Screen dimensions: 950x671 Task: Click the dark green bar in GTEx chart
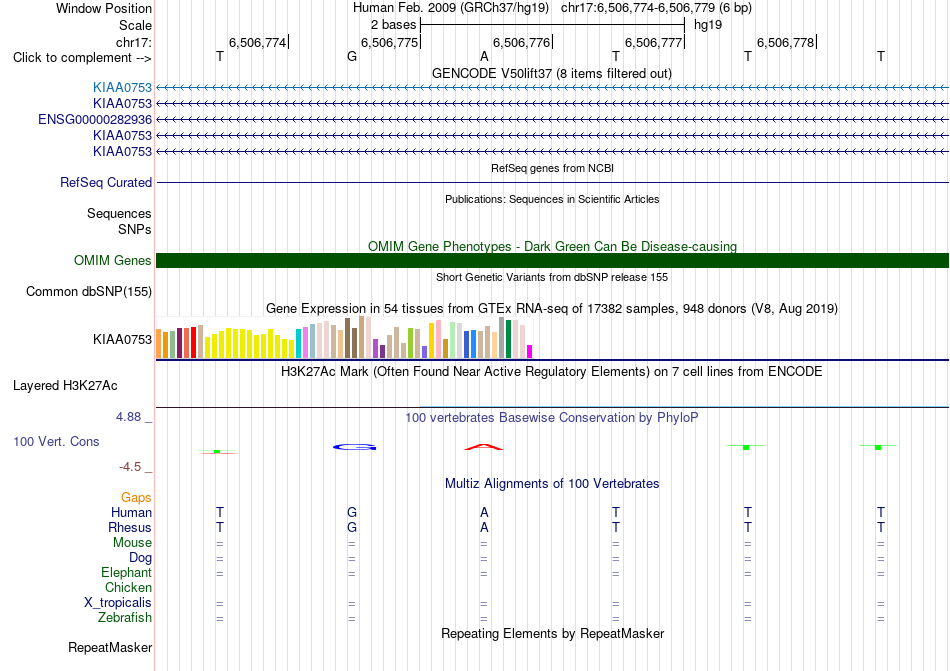point(509,339)
